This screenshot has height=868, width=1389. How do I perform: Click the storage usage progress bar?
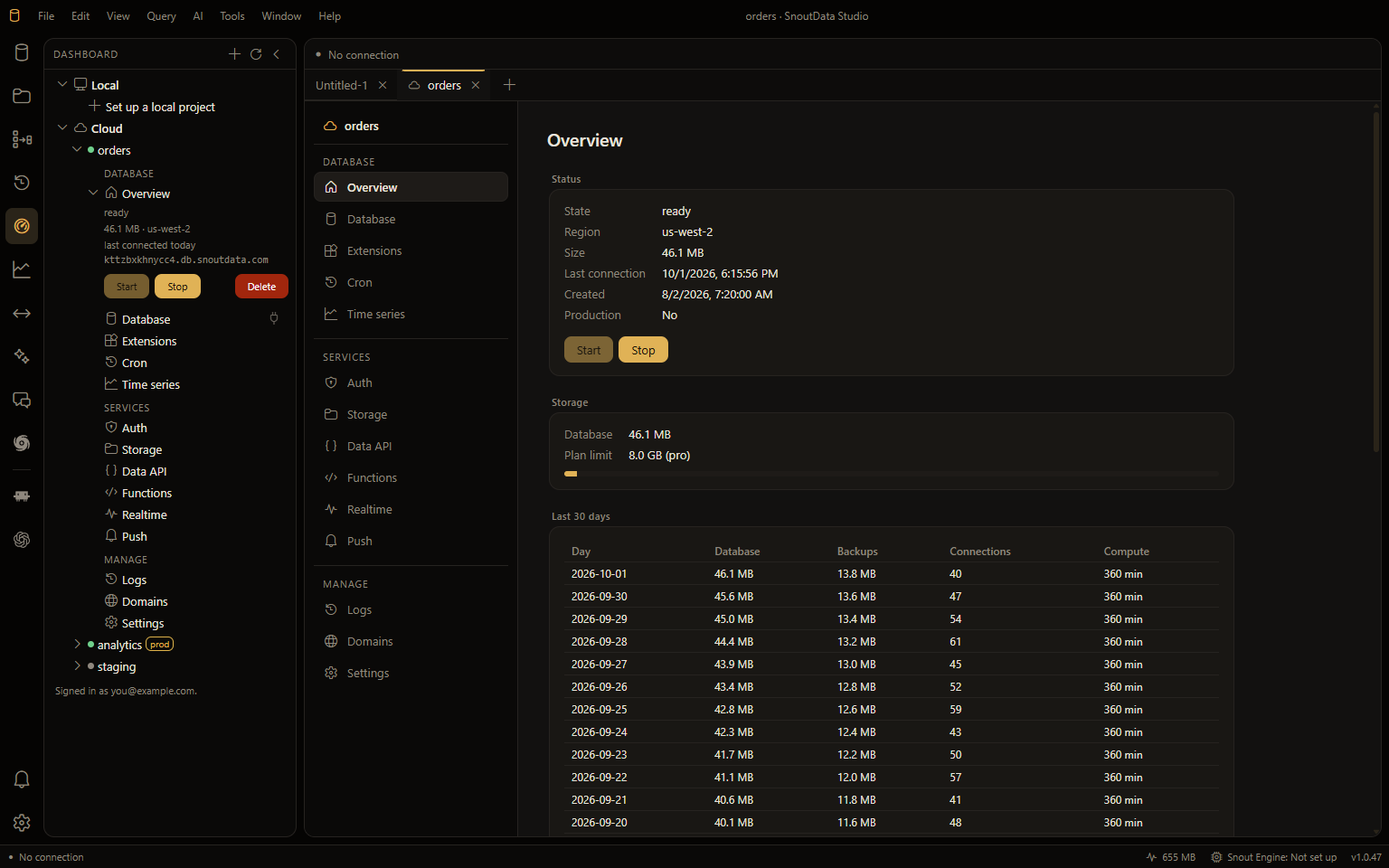point(891,474)
